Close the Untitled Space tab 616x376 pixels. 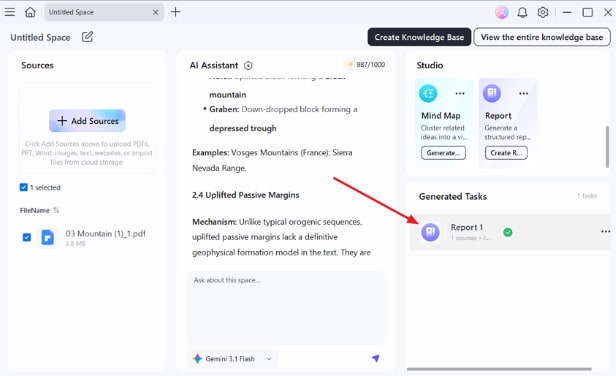(x=156, y=12)
